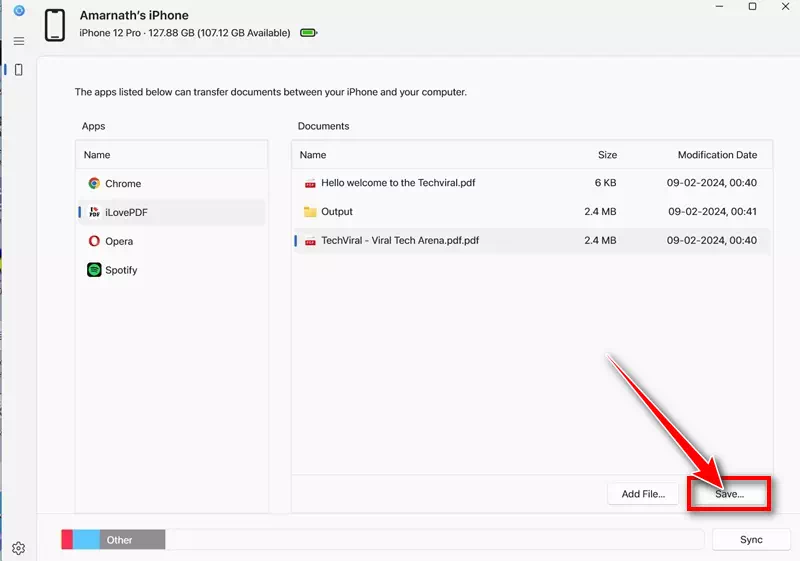Close the Apple Devices window
This screenshot has height=561, width=800.
[785, 7]
